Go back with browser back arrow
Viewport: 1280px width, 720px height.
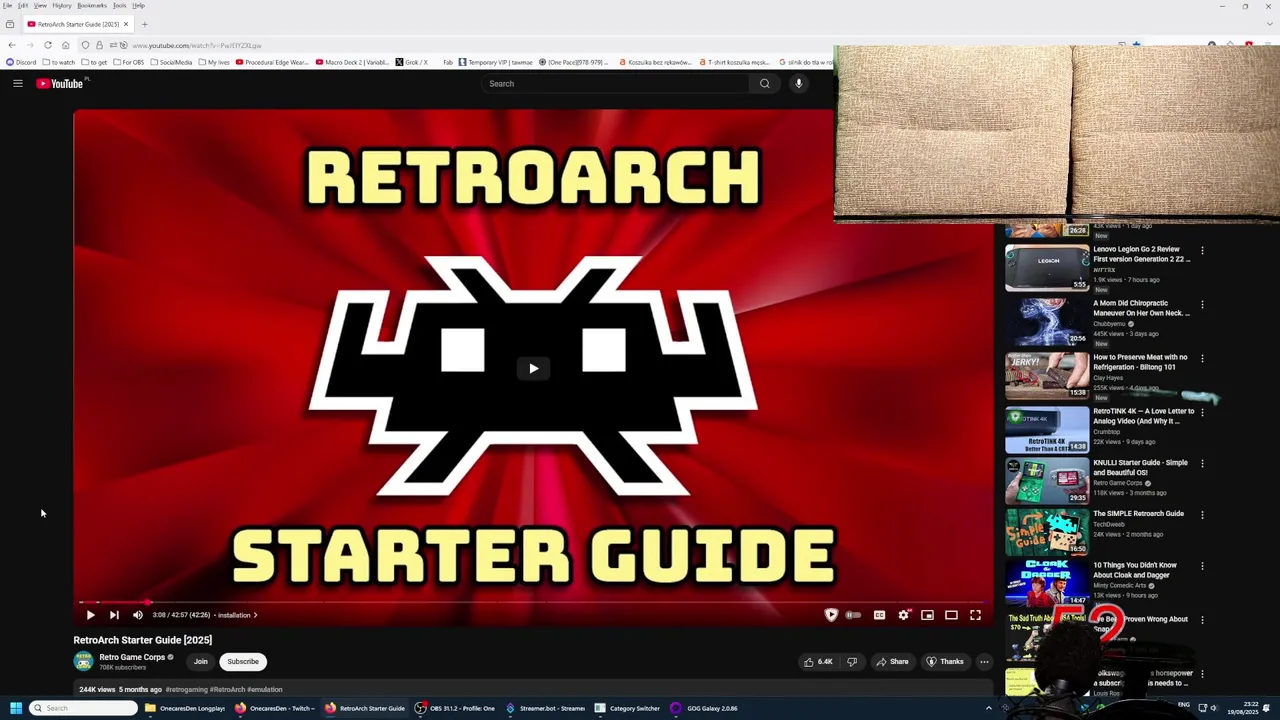[11, 45]
